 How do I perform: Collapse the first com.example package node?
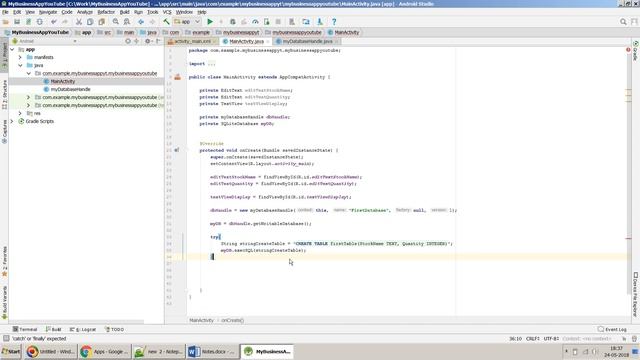tap(28, 73)
